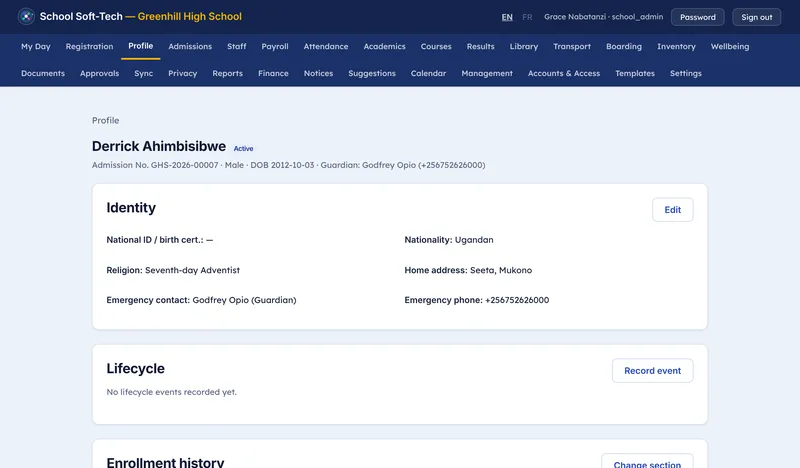Go to Reports
The width and height of the screenshot is (800, 468).
click(228, 73)
